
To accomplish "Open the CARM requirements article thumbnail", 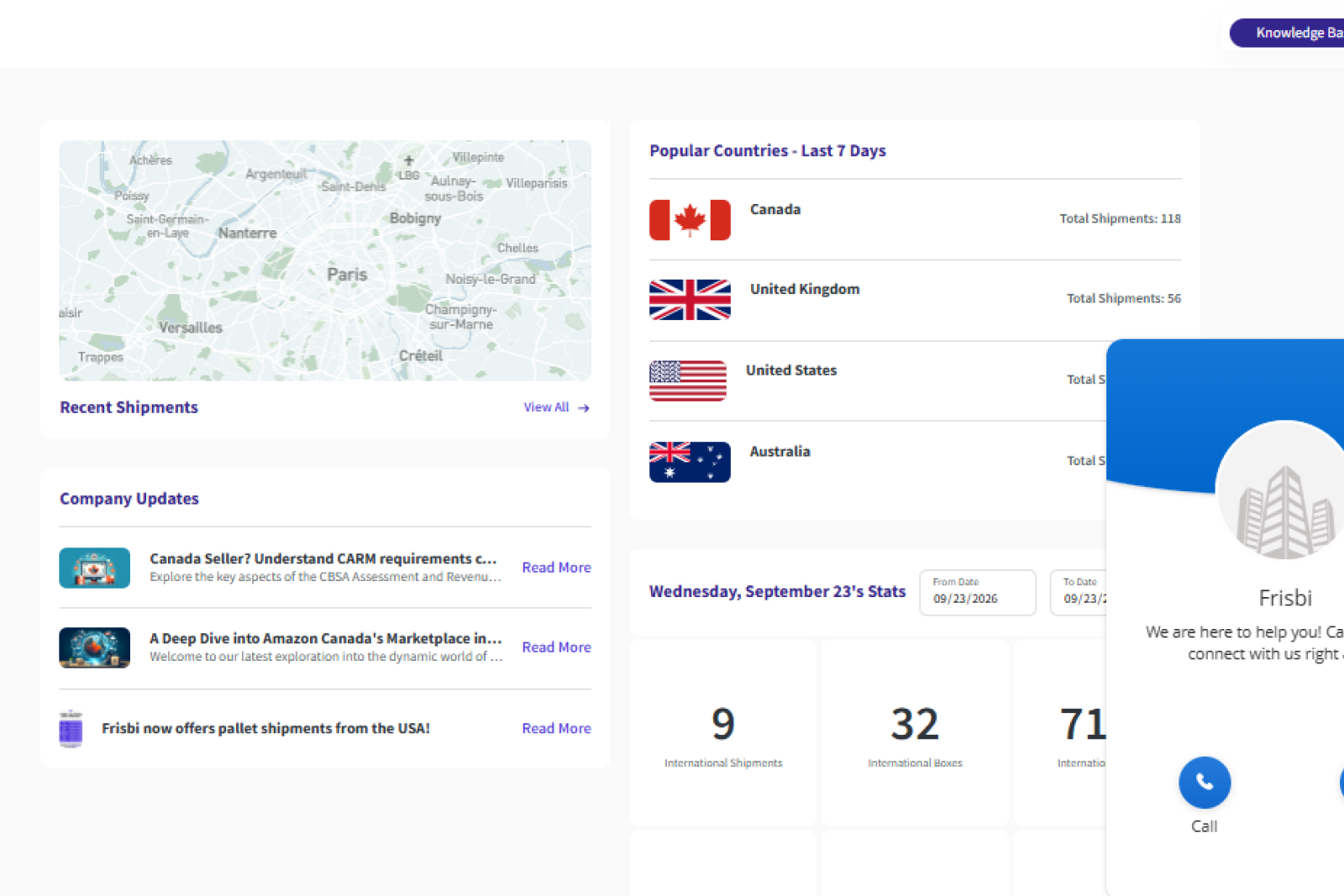I will [95, 568].
